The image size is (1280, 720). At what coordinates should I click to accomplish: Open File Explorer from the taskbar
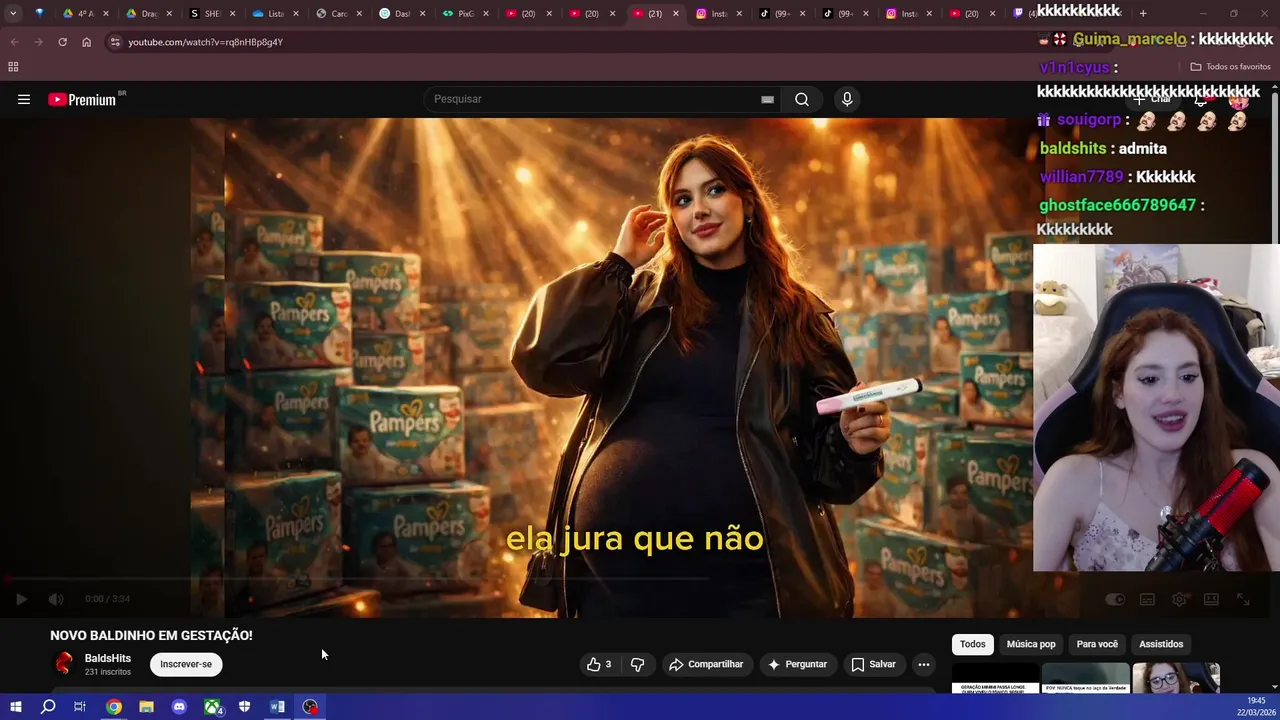click(x=146, y=707)
